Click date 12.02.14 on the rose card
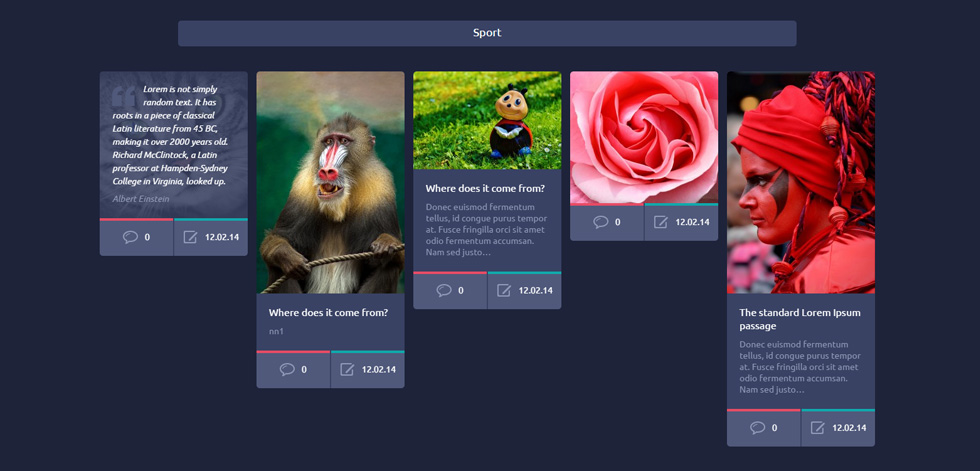This screenshot has height=471, width=980. click(x=692, y=222)
